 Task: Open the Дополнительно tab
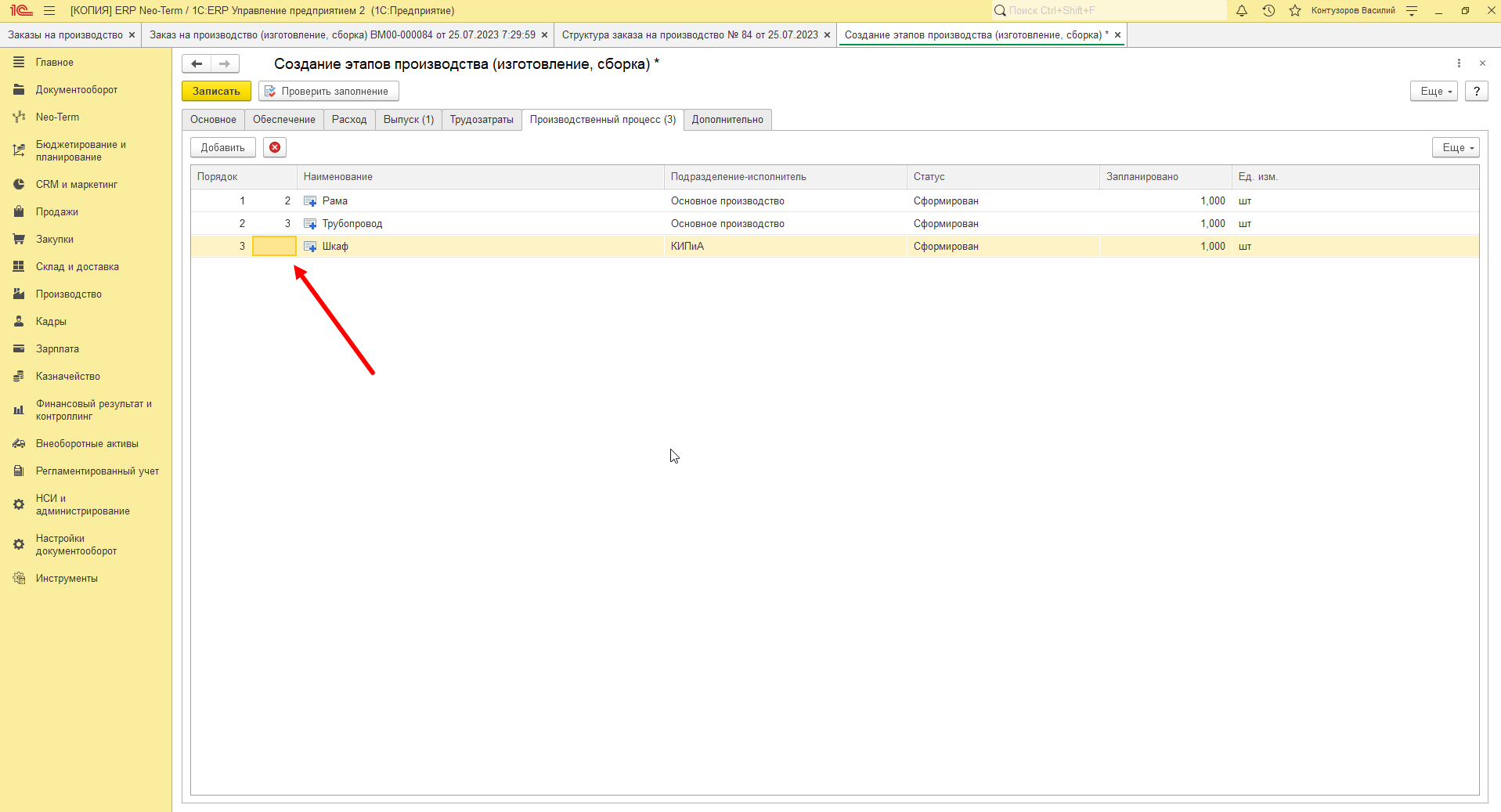click(727, 120)
